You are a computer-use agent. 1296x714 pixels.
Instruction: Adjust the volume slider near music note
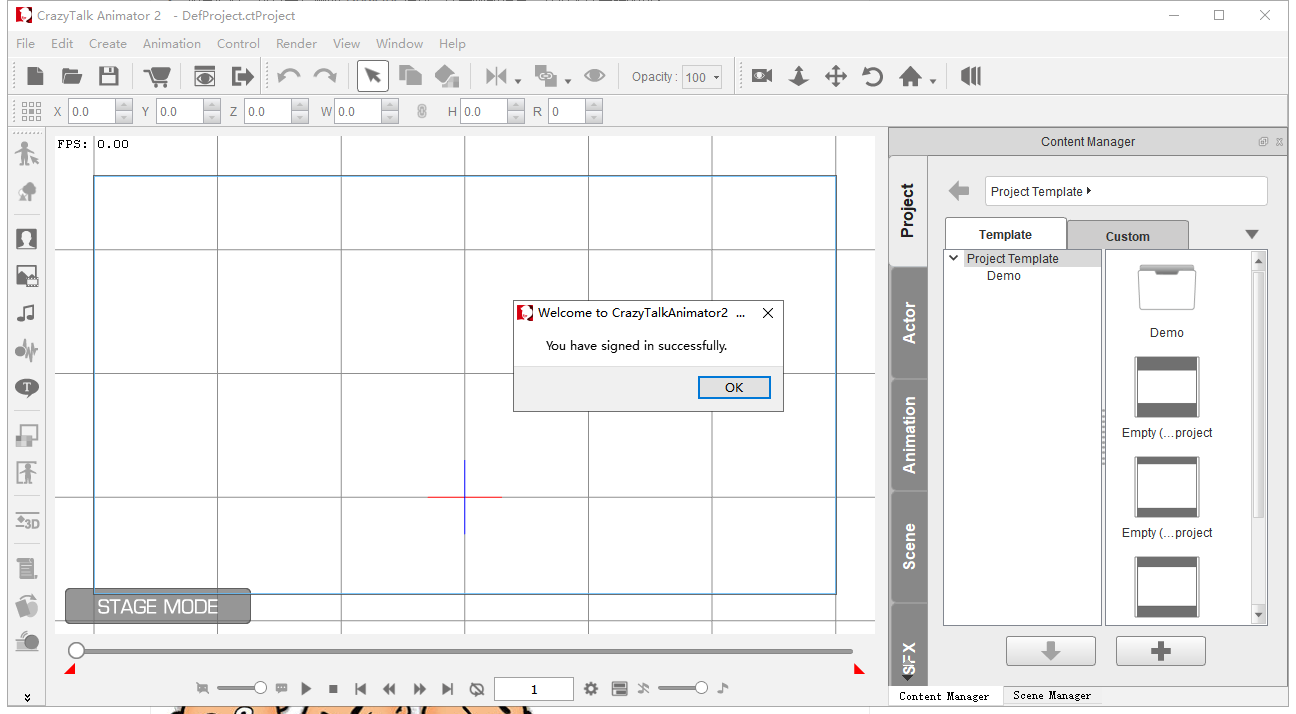pos(683,688)
